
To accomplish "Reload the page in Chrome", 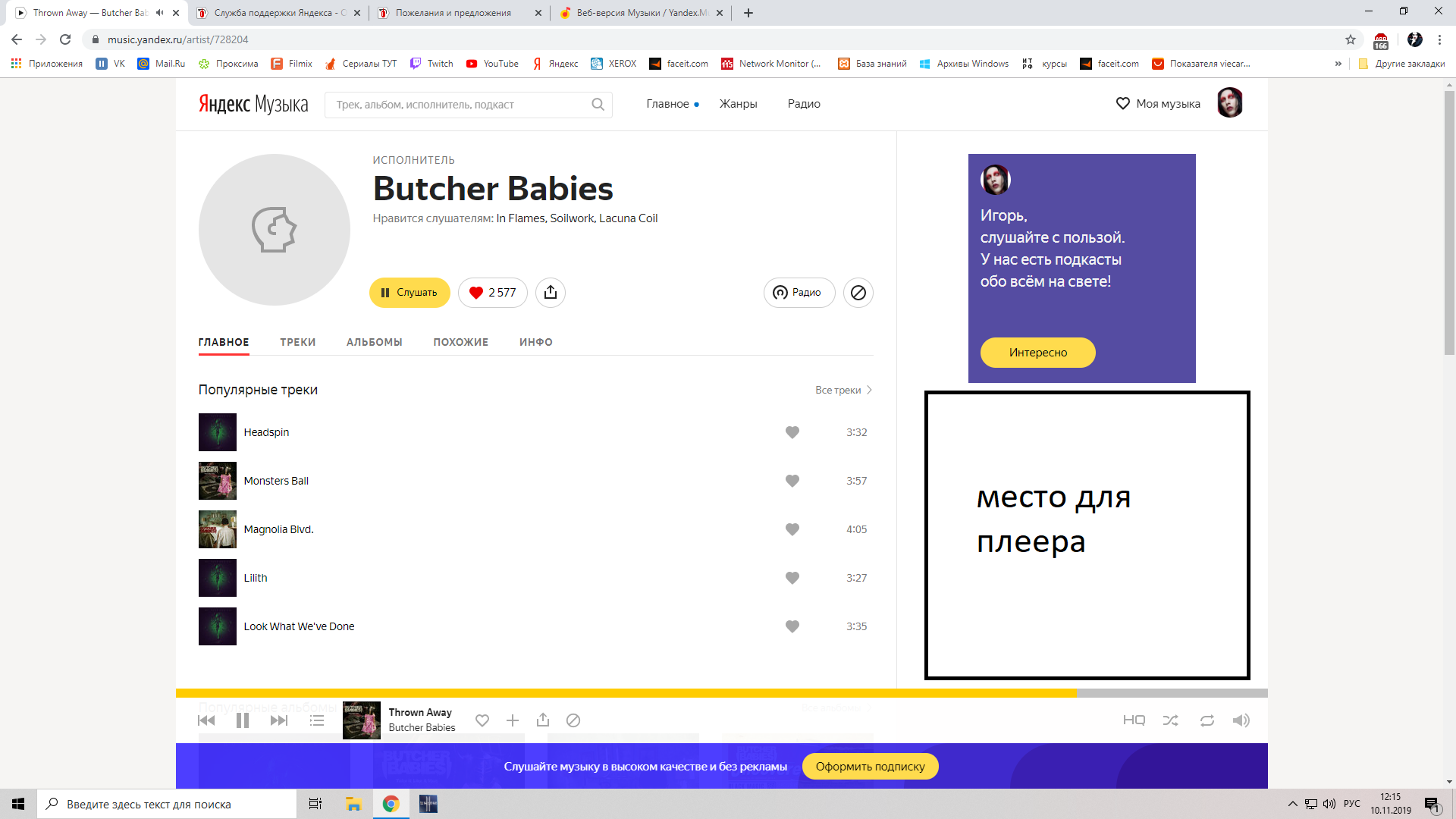I will tap(65, 39).
